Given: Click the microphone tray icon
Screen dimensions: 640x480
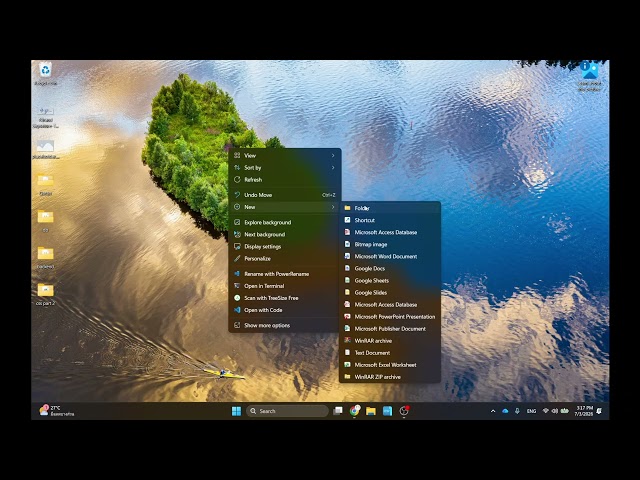Looking at the screenshot, I should [517, 411].
